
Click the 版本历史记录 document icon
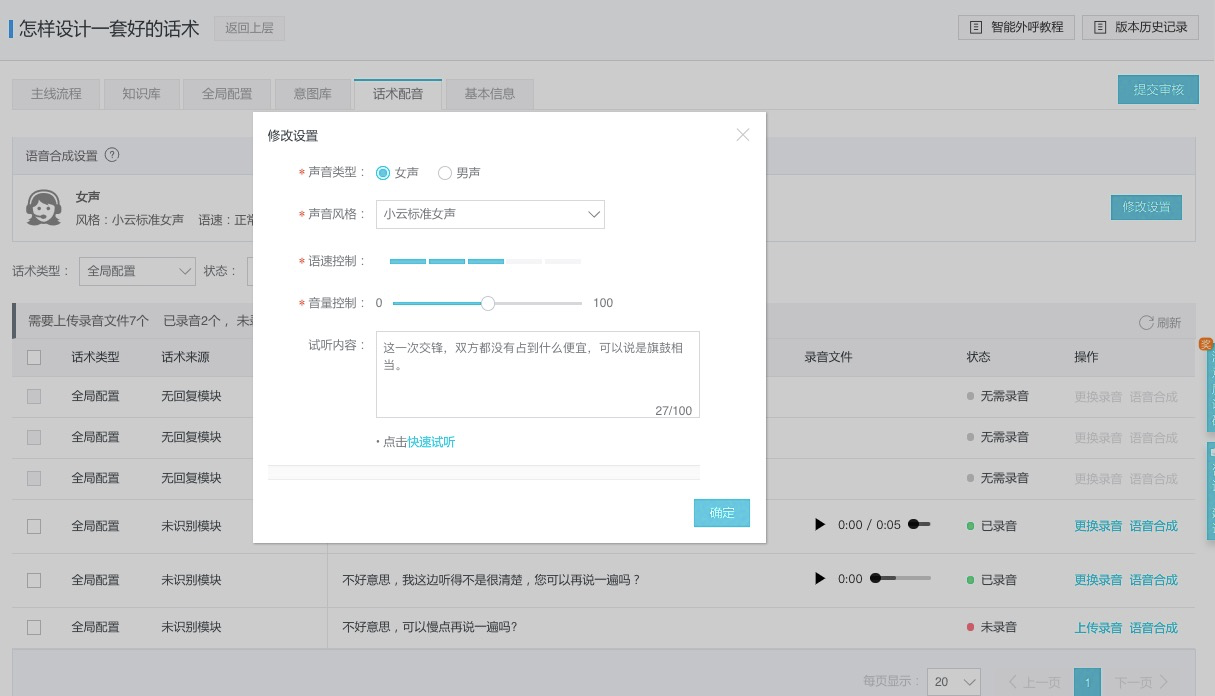click(1100, 27)
